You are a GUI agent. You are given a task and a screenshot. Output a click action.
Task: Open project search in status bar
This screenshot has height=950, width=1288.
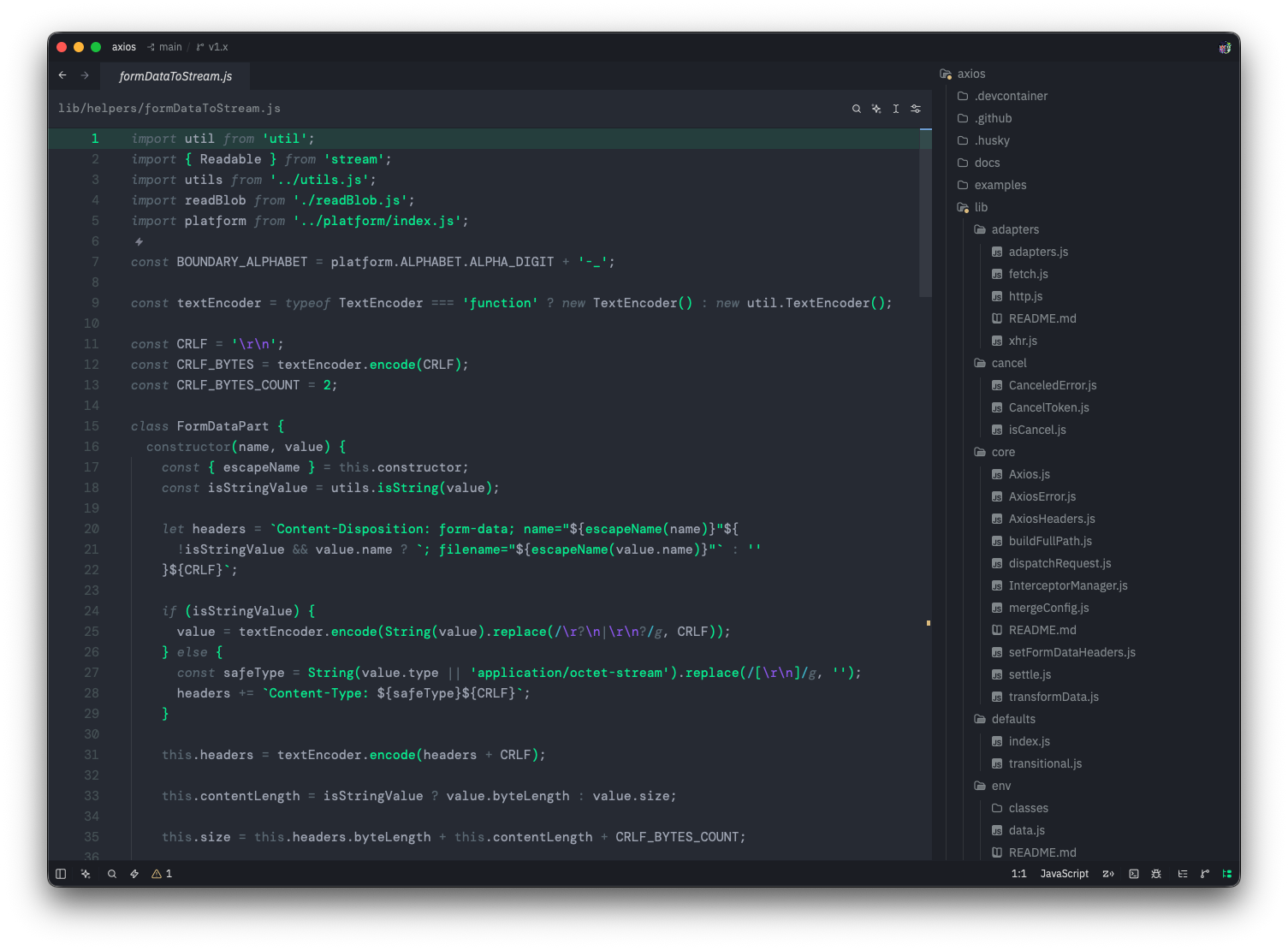click(111, 874)
